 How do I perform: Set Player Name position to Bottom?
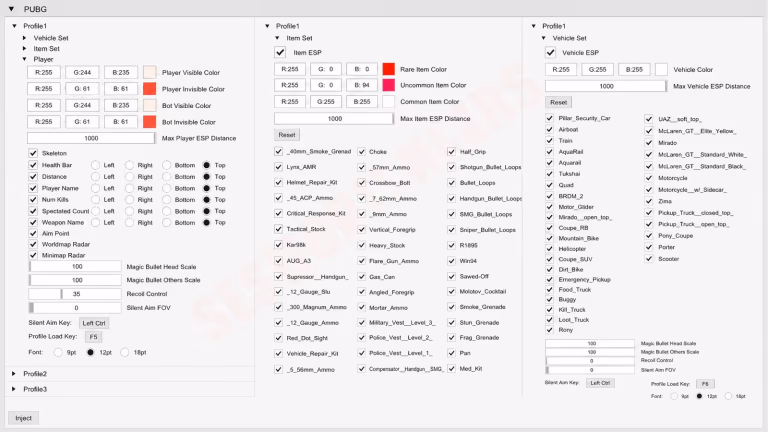167,188
